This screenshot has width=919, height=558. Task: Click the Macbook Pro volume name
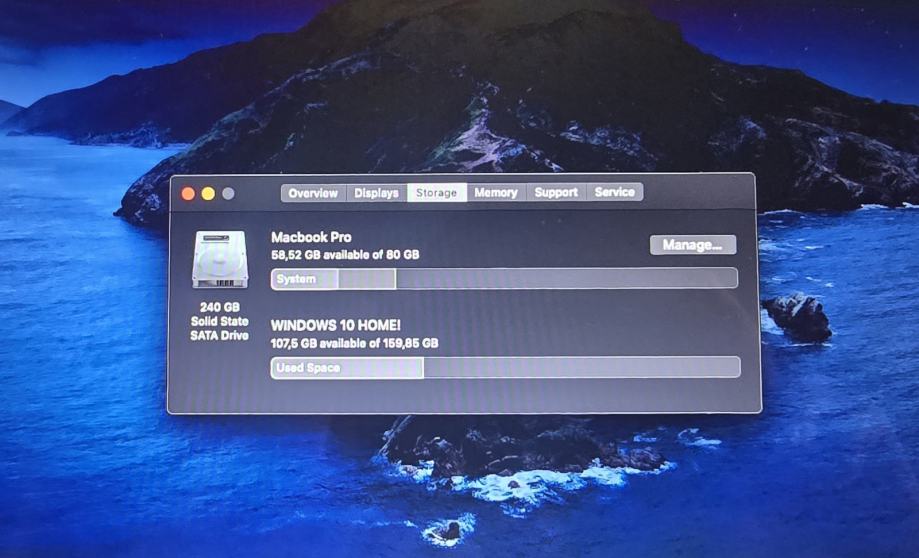pos(311,237)
